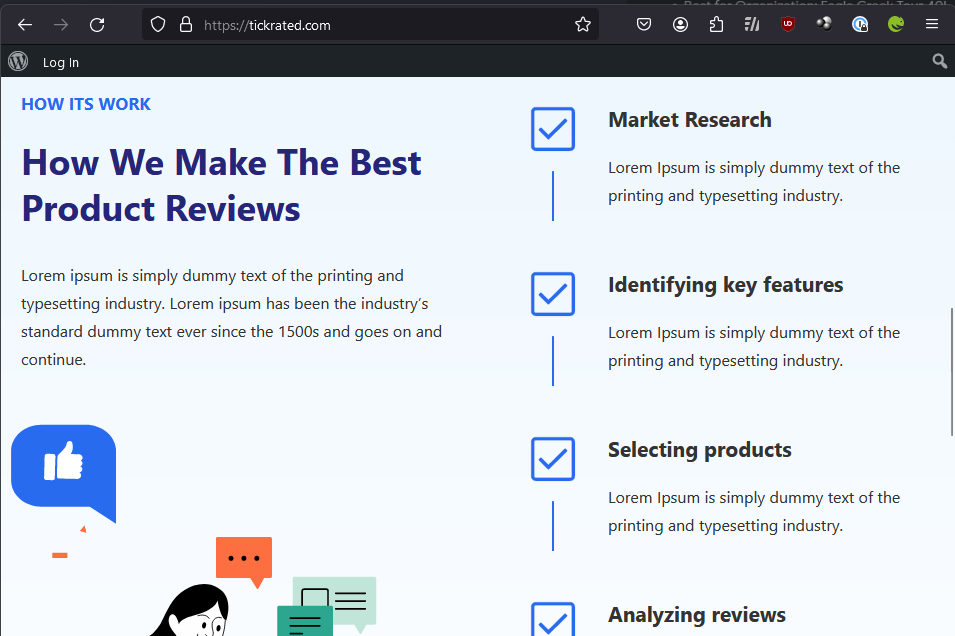
Task: Click Log In in the admin bar
Action: [x=61, y=63]
